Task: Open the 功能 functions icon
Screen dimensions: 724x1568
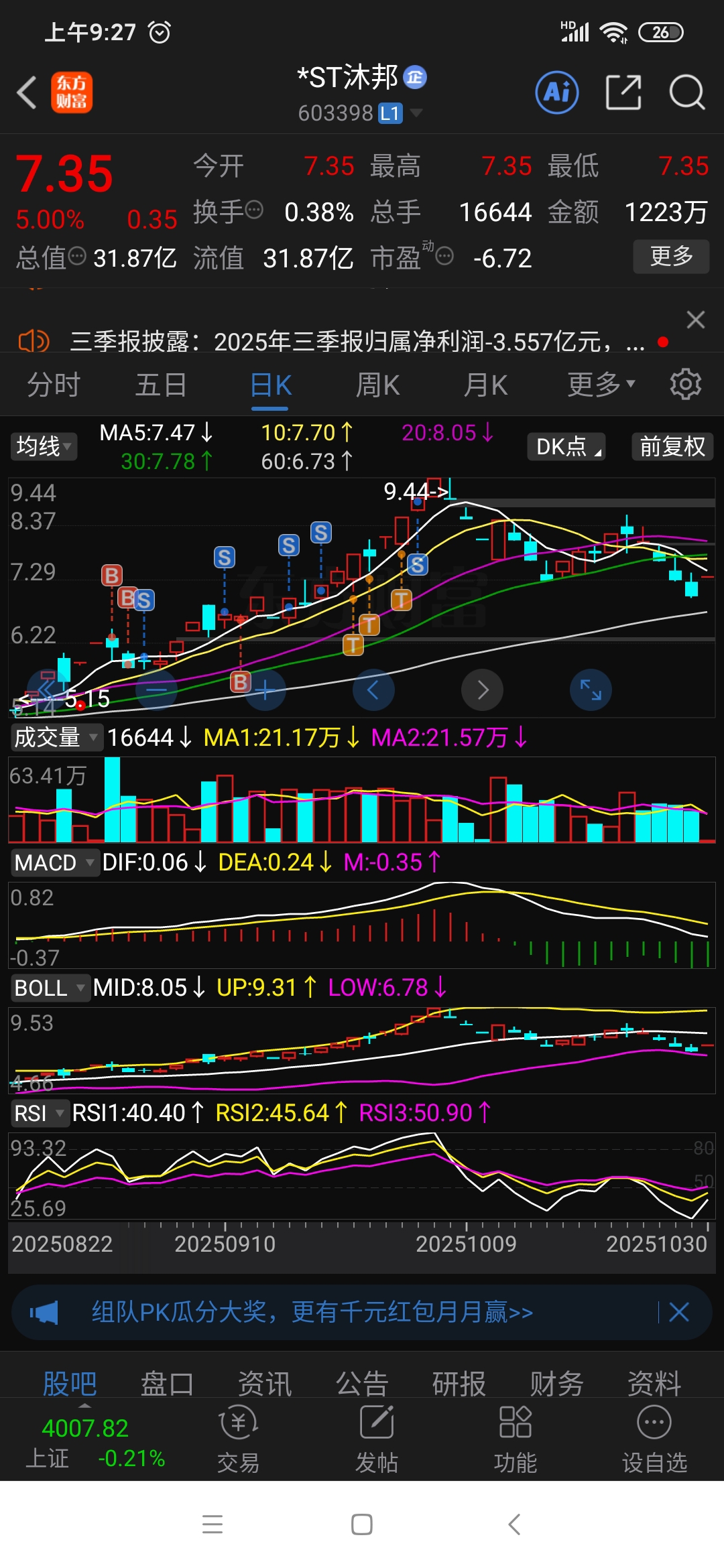Action: (516, 1439)
